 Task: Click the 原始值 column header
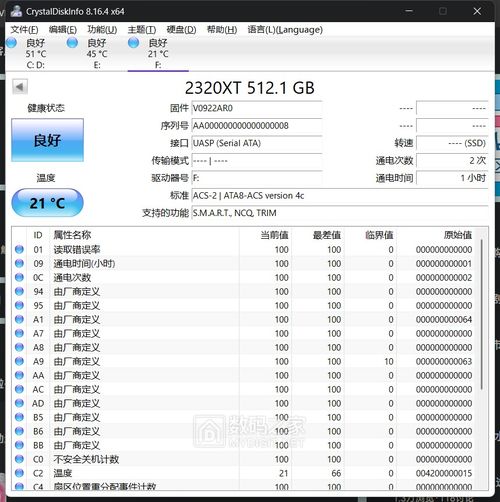coord(458,235)
